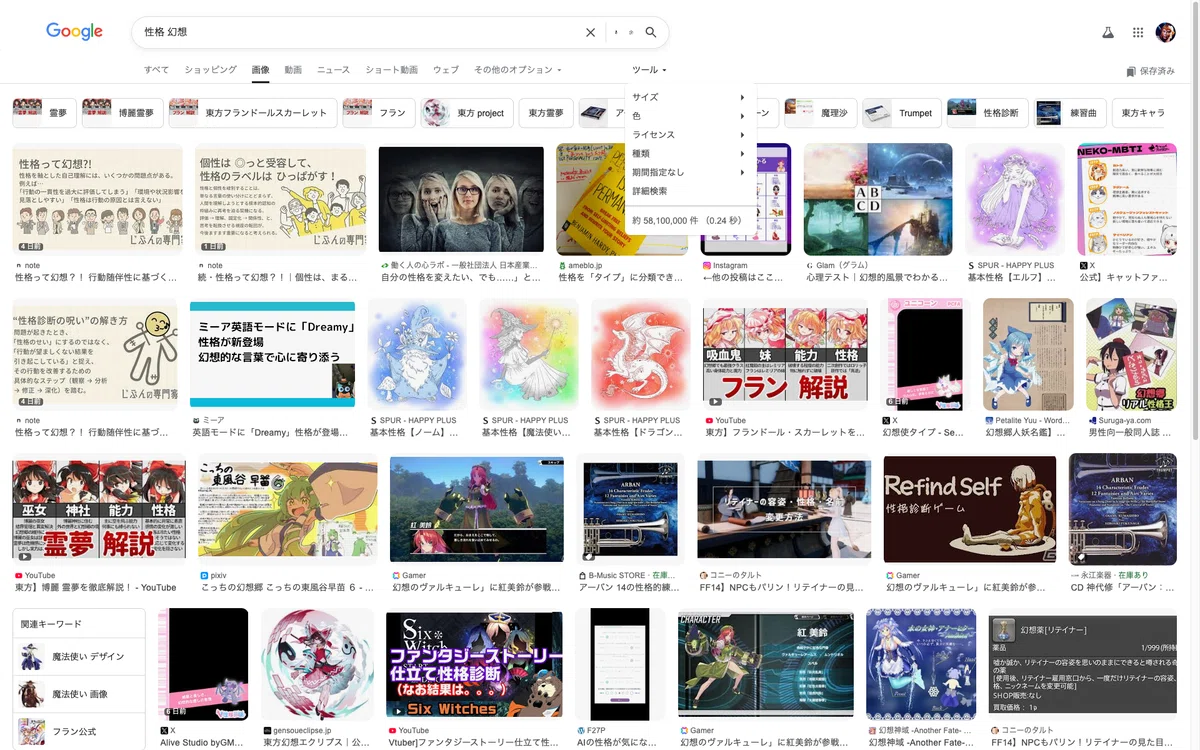The image size is (1200, 750).
Task: Expand the サイズ submenu
Action: click(x=690, y=97)
